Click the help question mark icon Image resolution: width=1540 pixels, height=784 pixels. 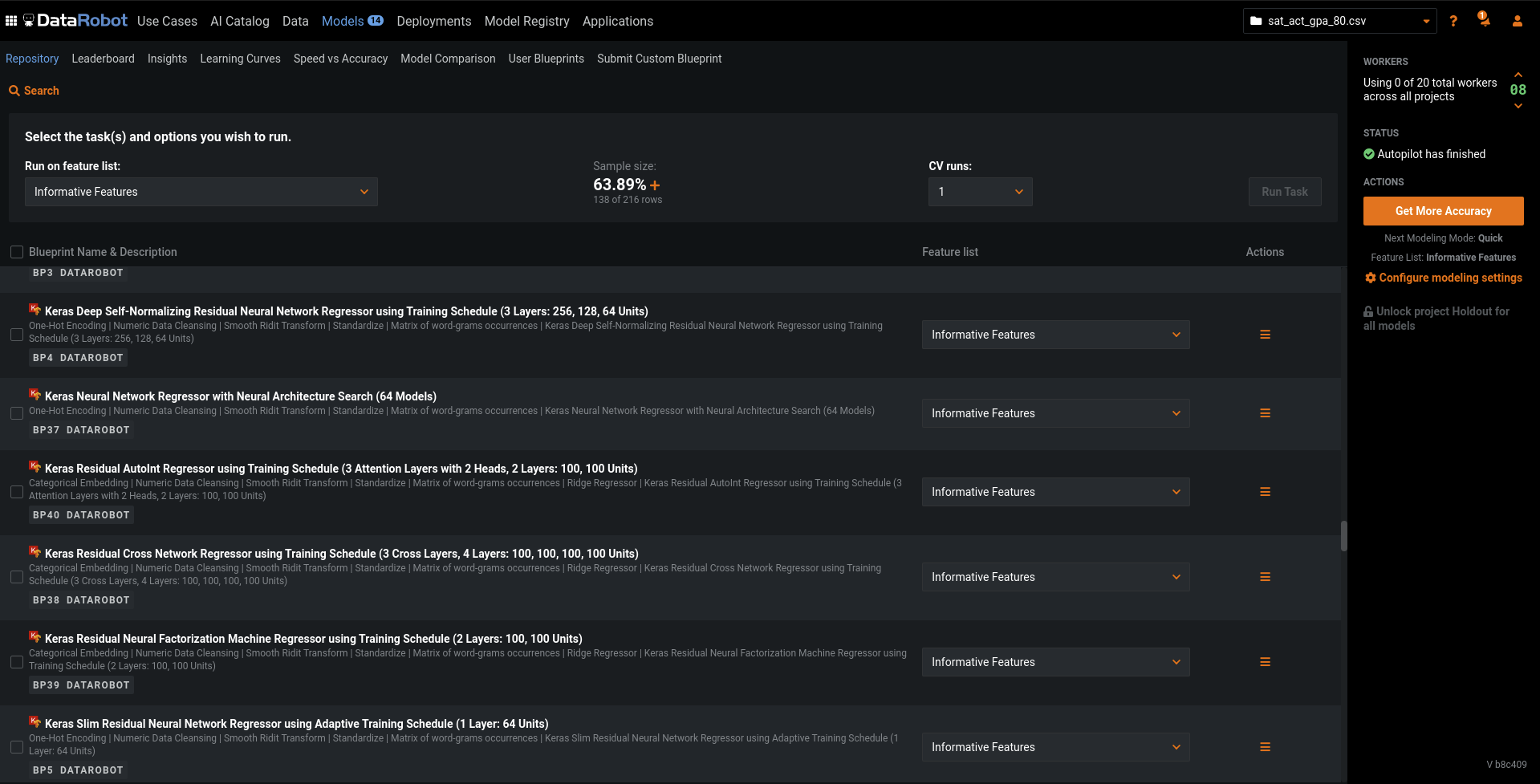pyautogui.click(x=1453, y=21)
